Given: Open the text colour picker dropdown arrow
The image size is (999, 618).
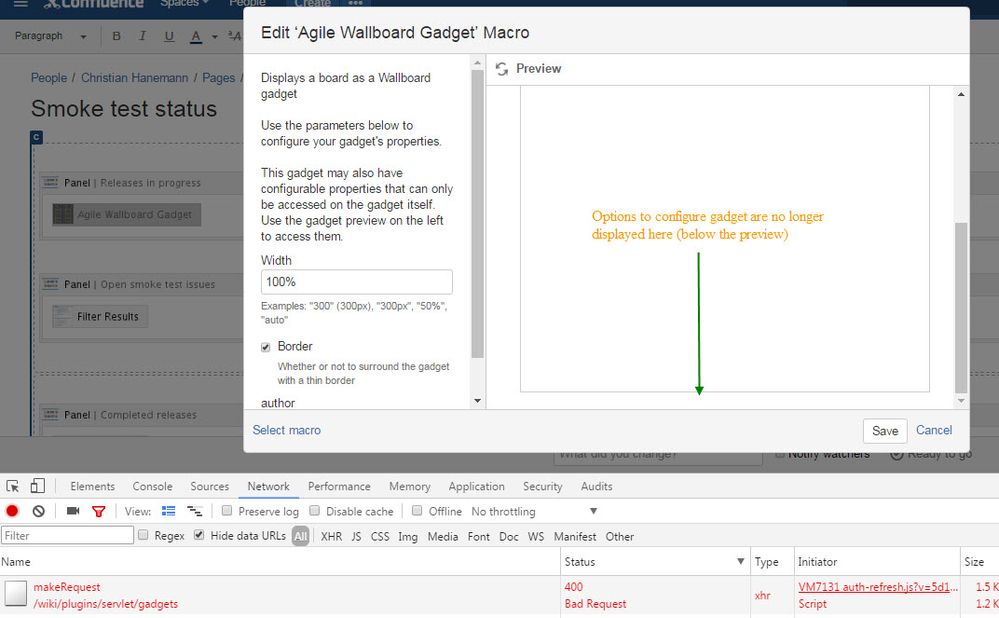Looking at the screenshot, I should [215, 37].
